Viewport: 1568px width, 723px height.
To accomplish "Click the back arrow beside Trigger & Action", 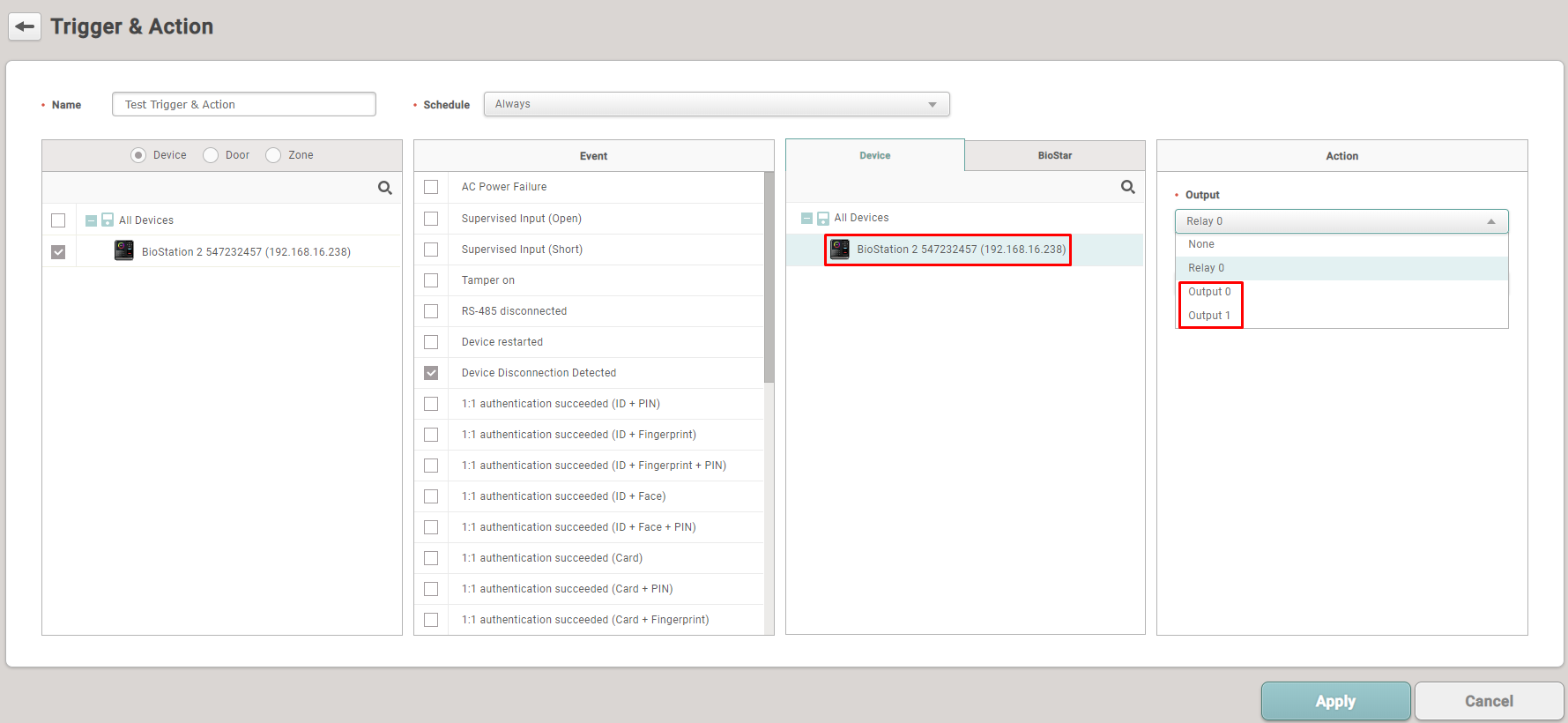I will click(25, 26).
